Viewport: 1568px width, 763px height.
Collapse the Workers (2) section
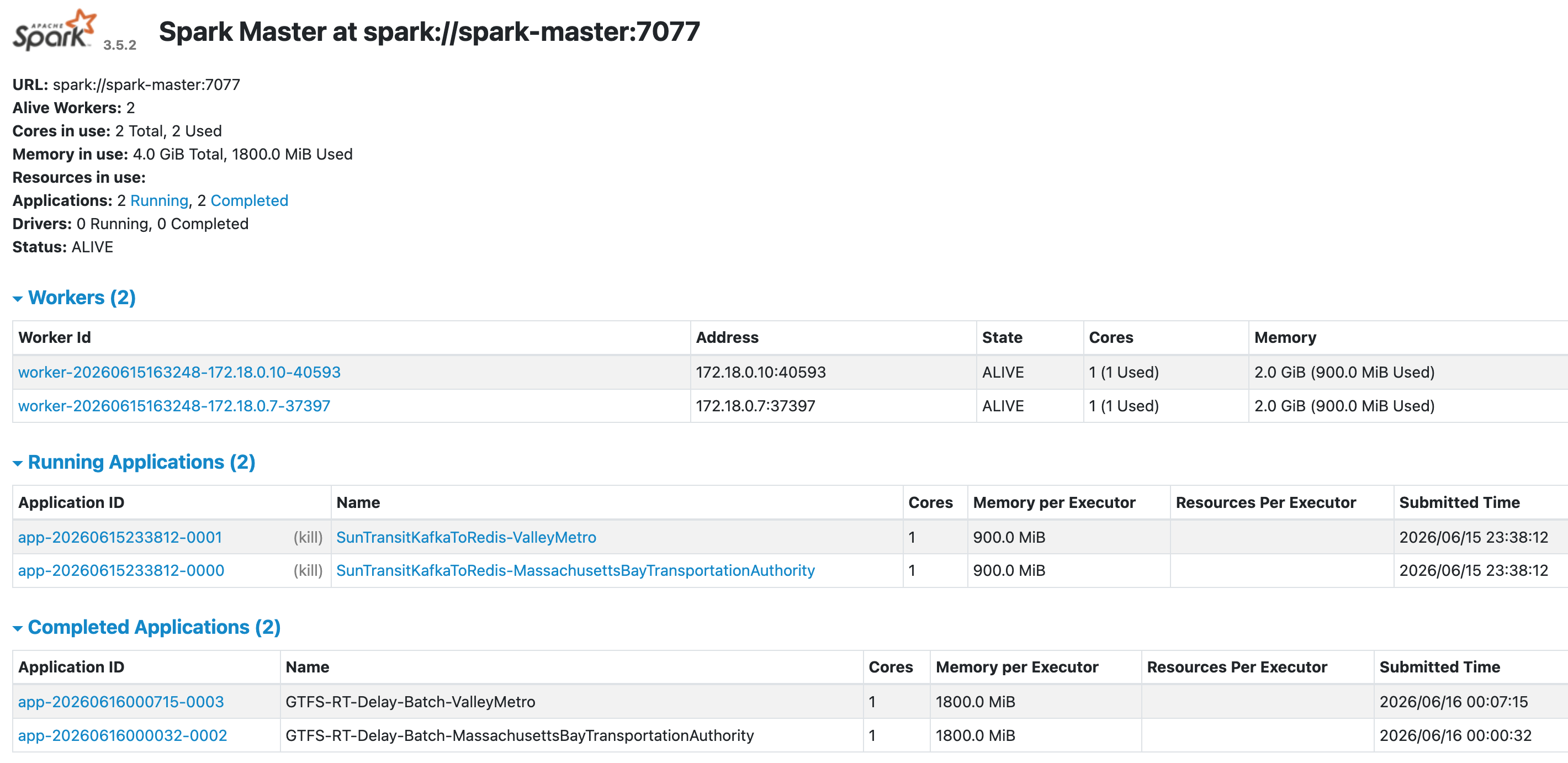pyautogui.click(x=75, y=298)
